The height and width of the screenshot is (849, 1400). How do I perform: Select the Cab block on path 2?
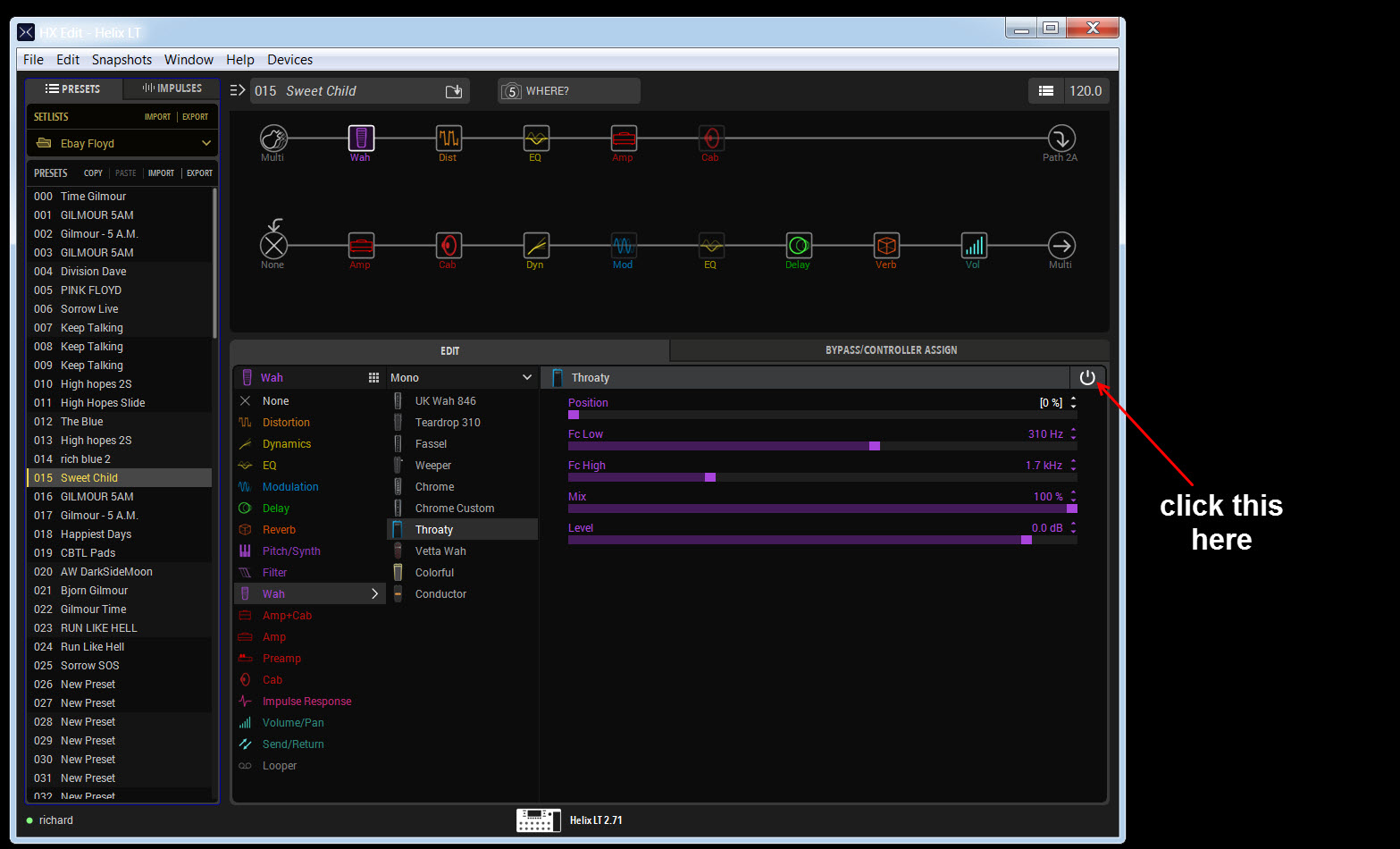point(448,245)
